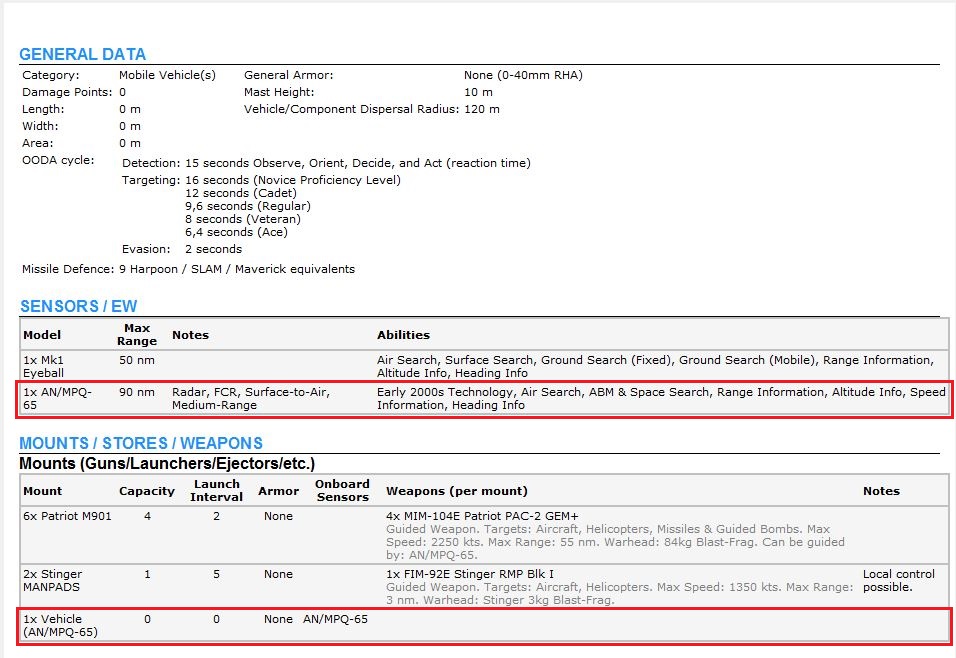Click the '50 nm' range cell
Screen dimensions: 956x658
pos(137,360)
